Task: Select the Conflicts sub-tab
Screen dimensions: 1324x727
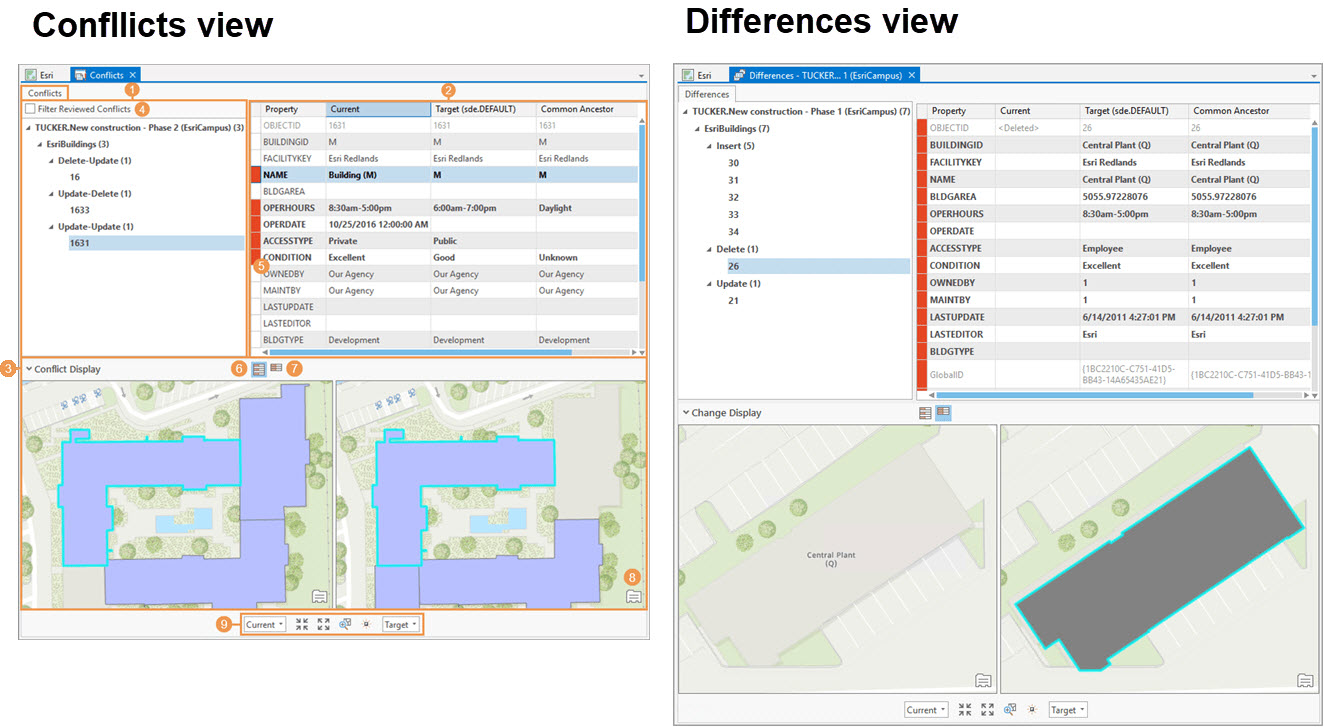Action: pyautogui.click(x=45, y=91)
